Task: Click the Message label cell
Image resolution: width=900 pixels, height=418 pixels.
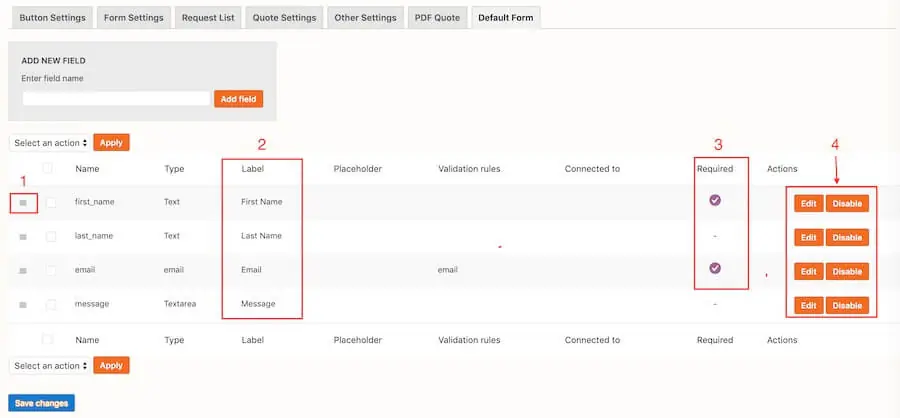Action: point(258,304)
